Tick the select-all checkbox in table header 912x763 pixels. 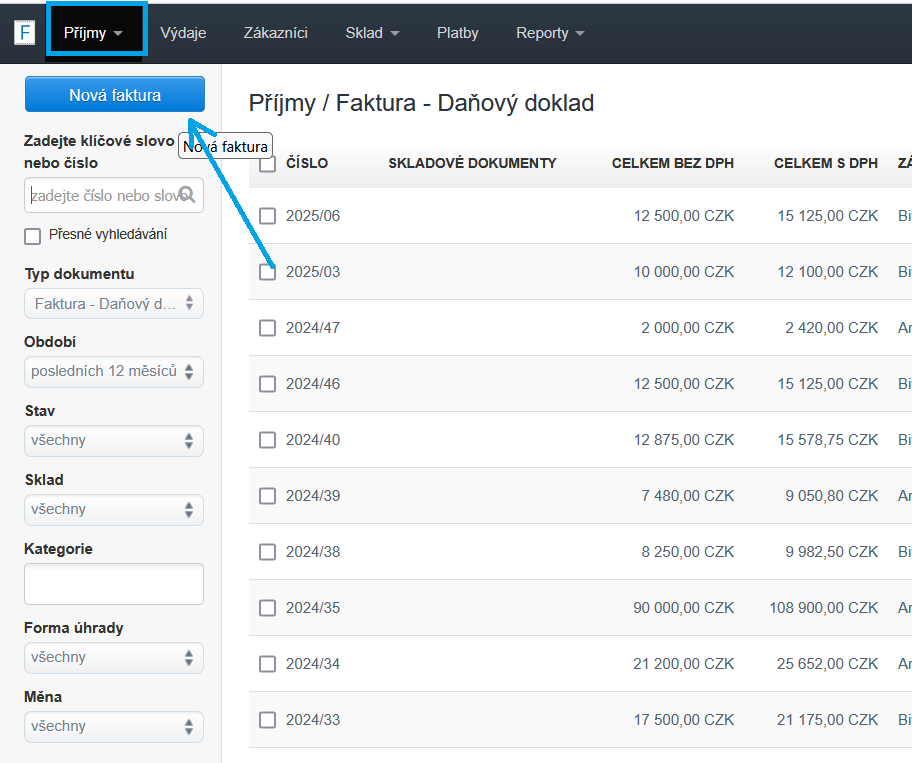[267, 165]
